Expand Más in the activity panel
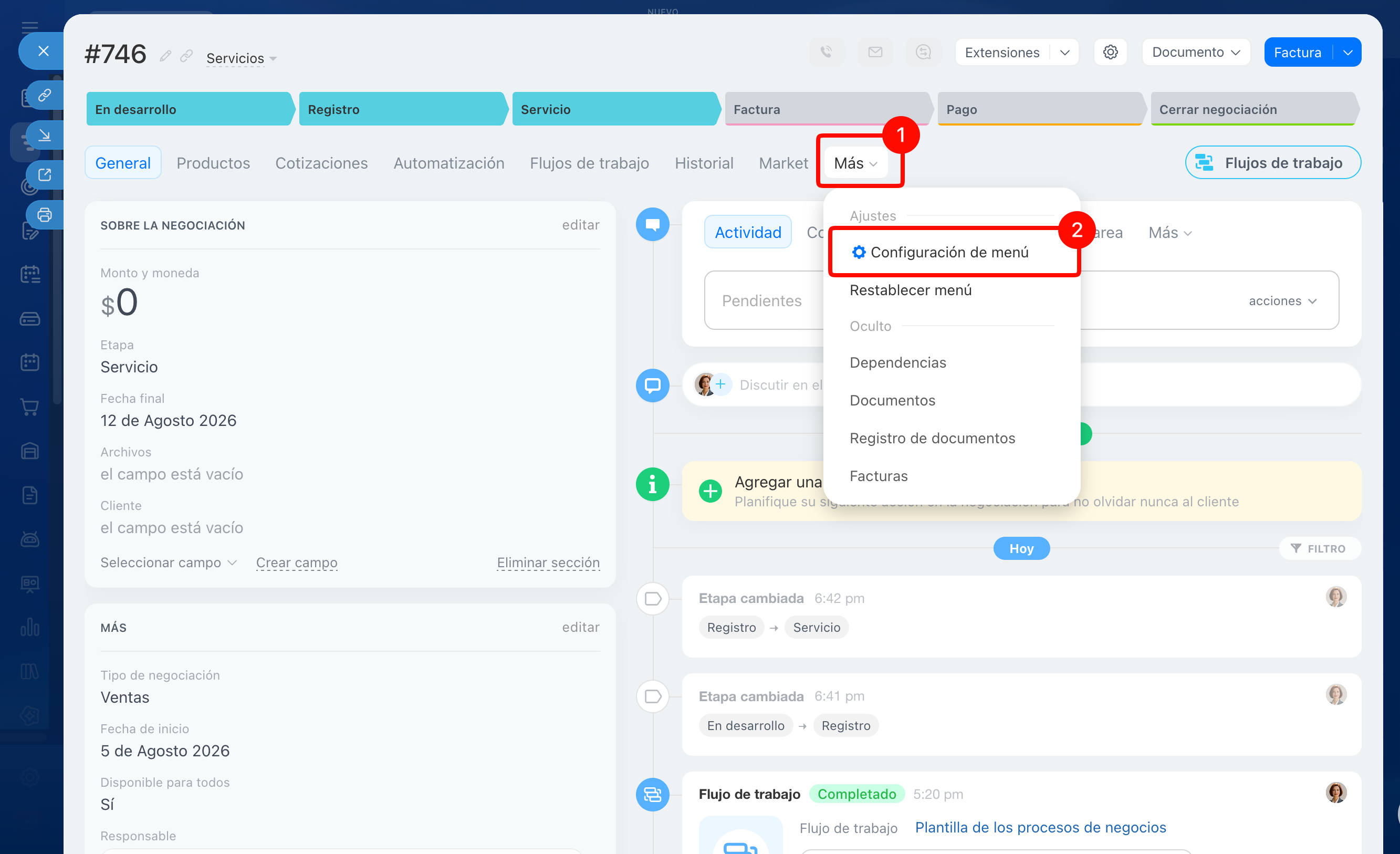This screenshot has height=854, width=1400. point(1170,232)
